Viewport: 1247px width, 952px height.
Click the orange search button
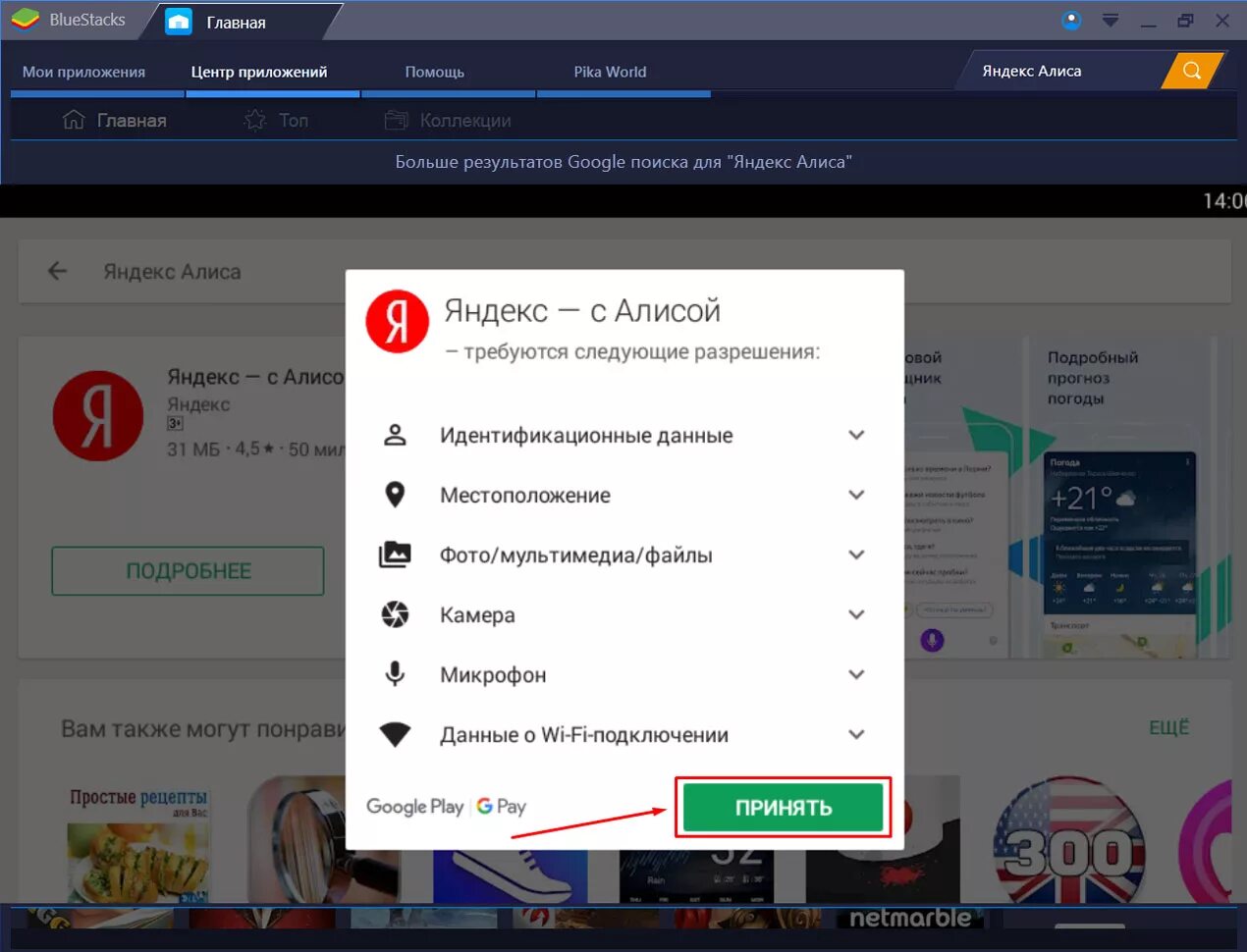(x=1192, y=71)
